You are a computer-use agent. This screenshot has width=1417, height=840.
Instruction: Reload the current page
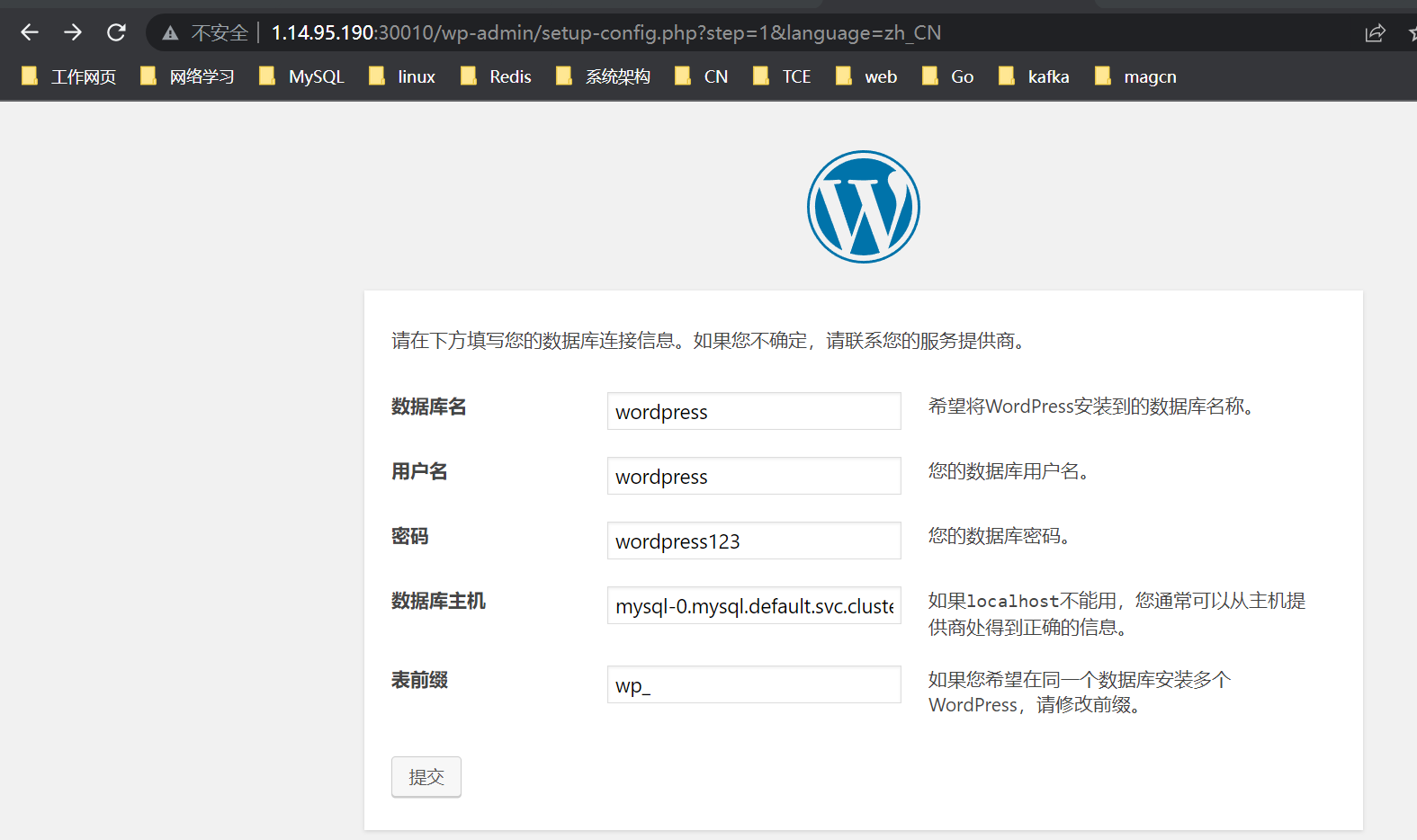[116, 32]
